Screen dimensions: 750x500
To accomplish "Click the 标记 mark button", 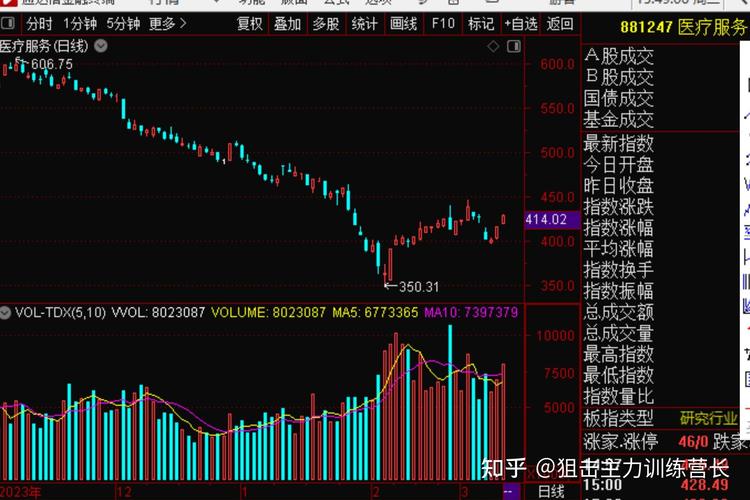I will pyautogui.click(x=481, y=23).
